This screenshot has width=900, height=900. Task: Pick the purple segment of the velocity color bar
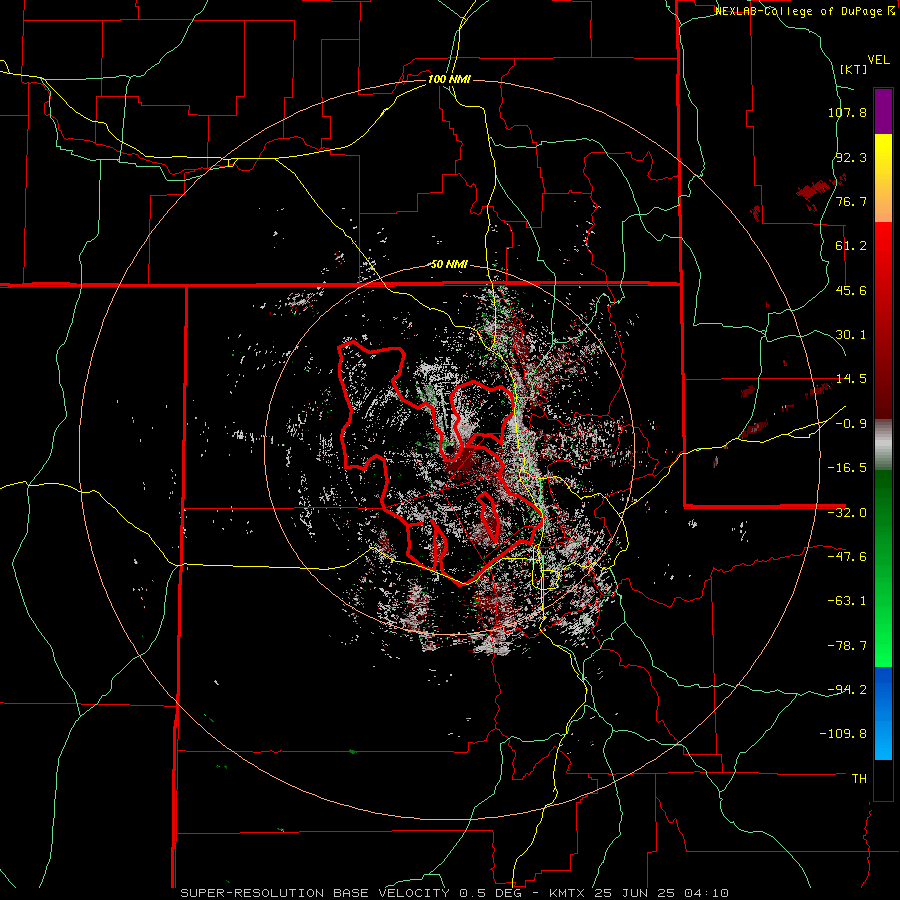[883, 112]
